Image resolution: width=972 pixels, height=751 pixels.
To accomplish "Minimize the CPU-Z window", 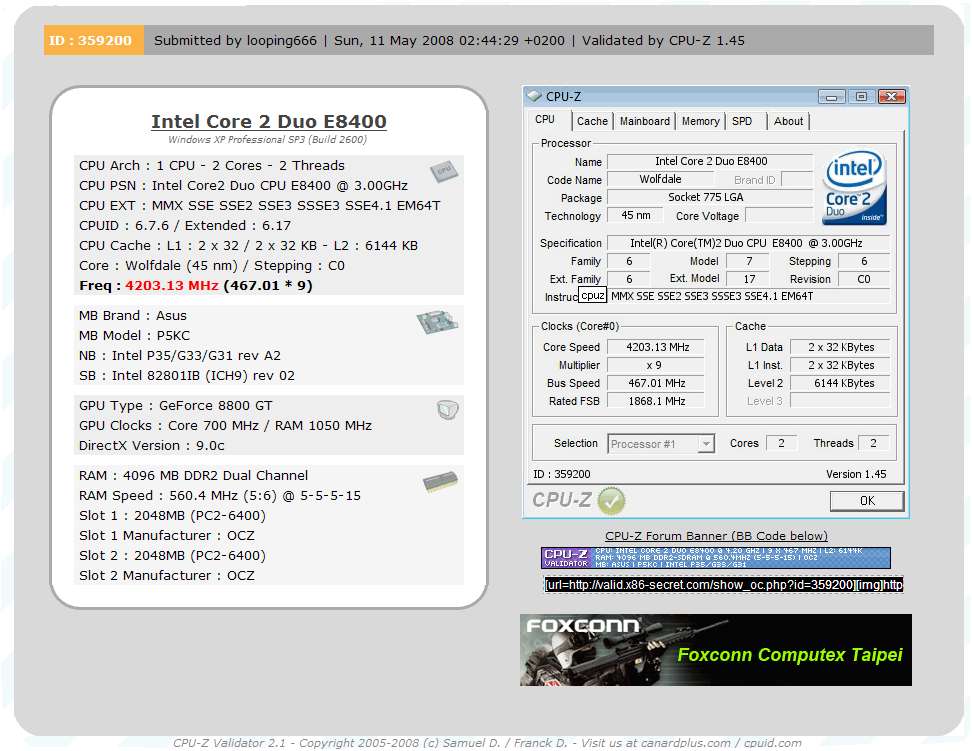I will [x=832, y=97].
